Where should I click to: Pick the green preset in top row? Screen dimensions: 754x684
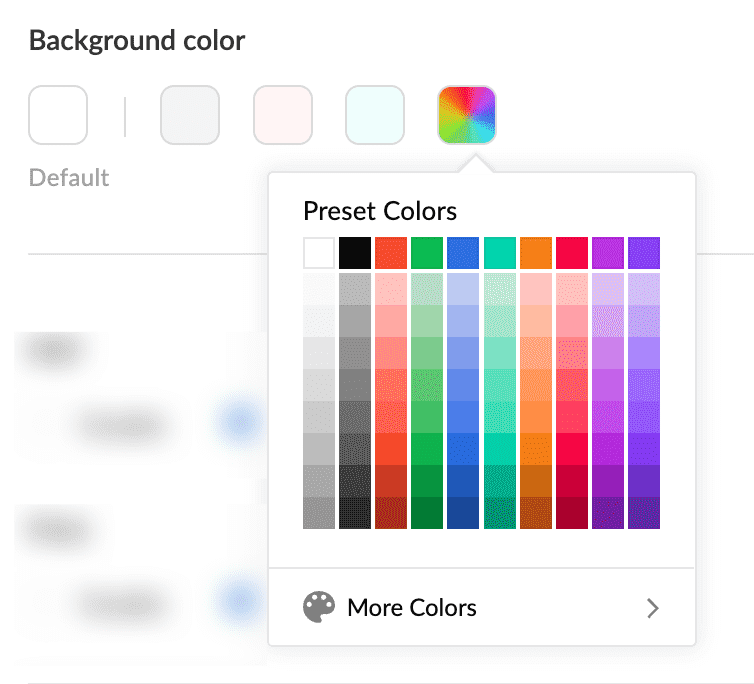click(427, 253)
